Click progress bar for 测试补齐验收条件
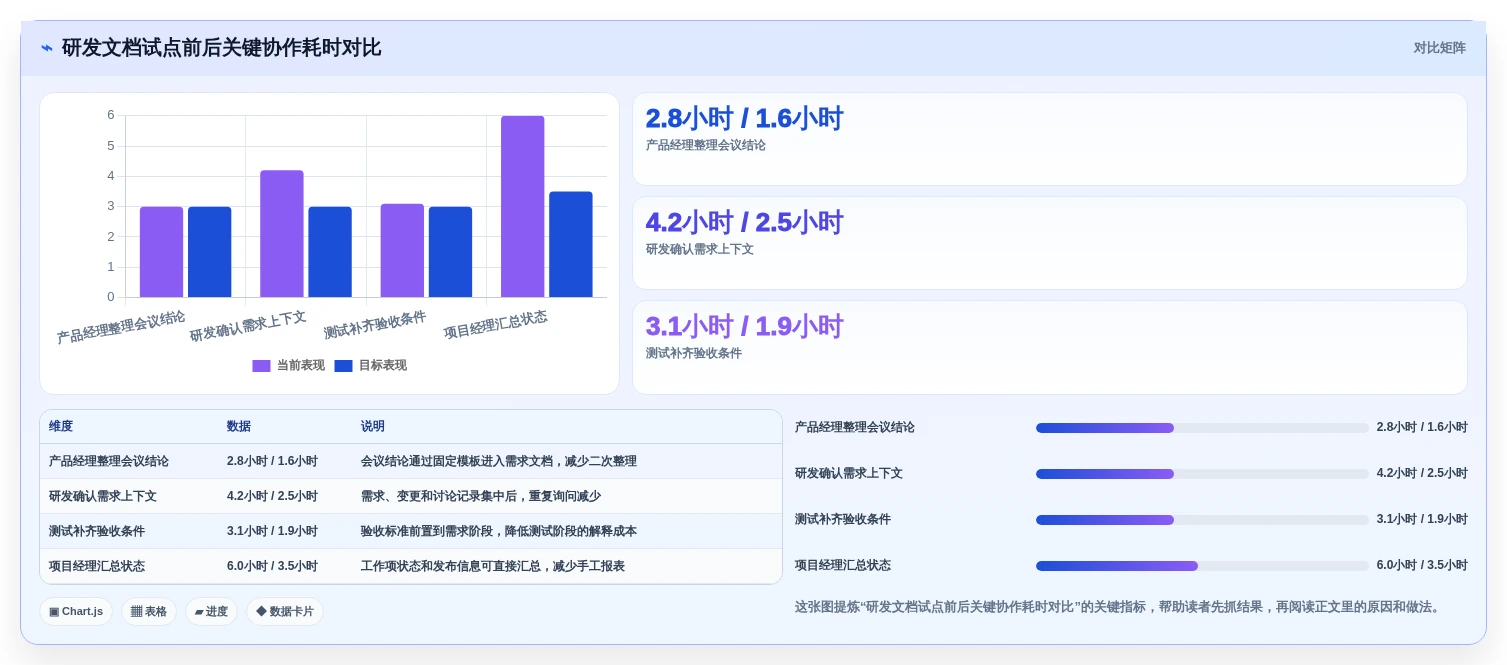Viewport: 1507px width, 665px height. click(1202, 520)
